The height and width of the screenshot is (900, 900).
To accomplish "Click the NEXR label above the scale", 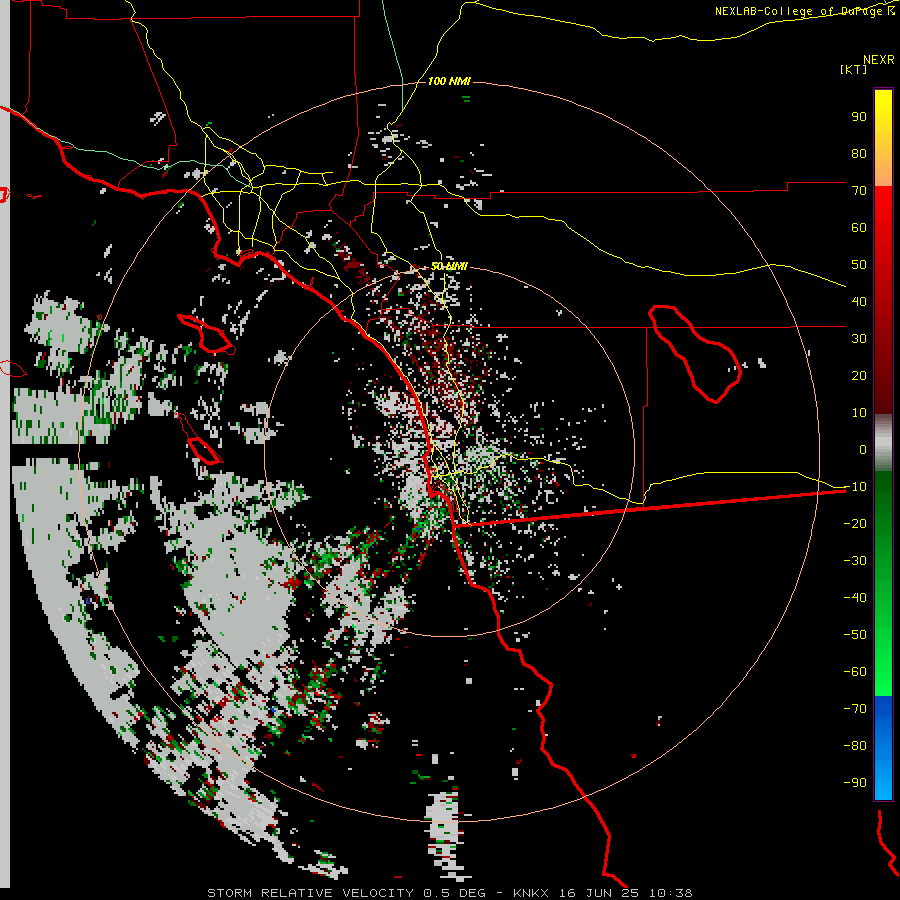I will (879, 60).
